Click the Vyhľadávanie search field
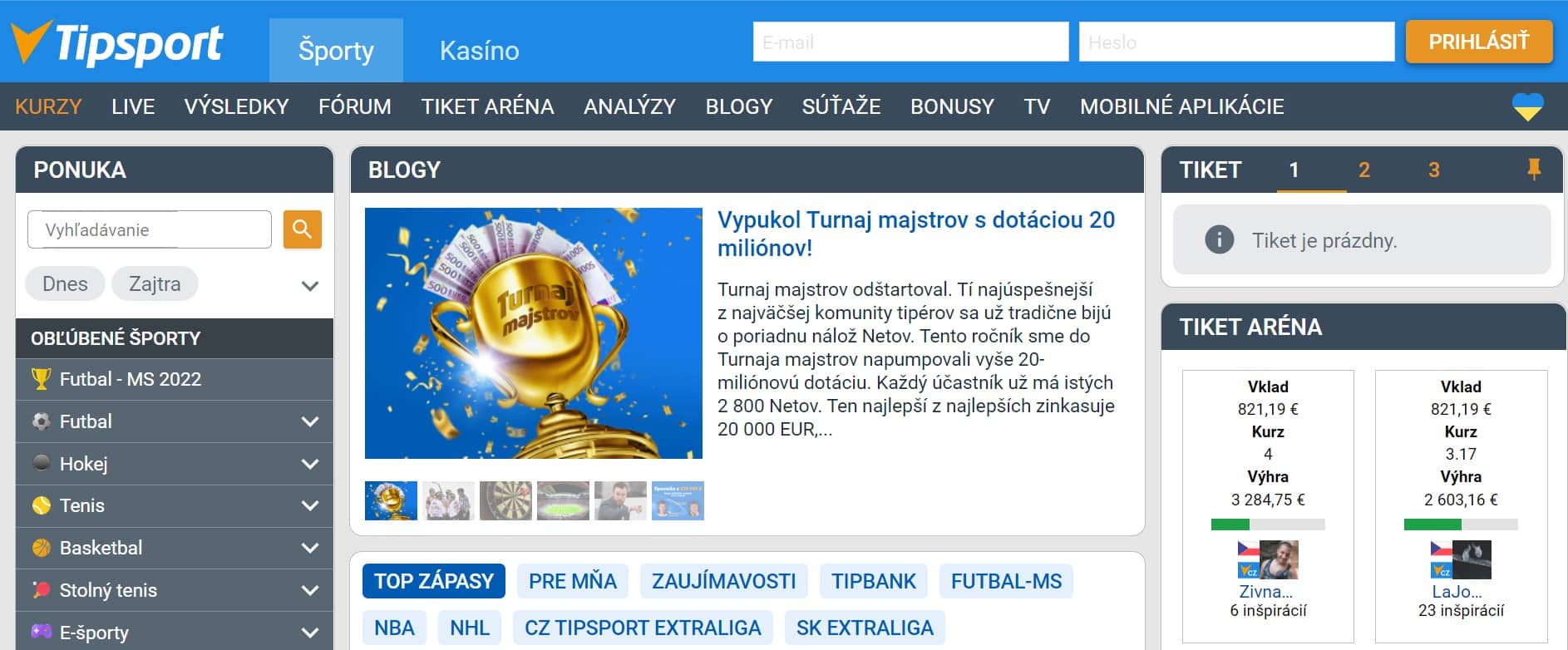The image size is (1568, 650). [150, 229]
